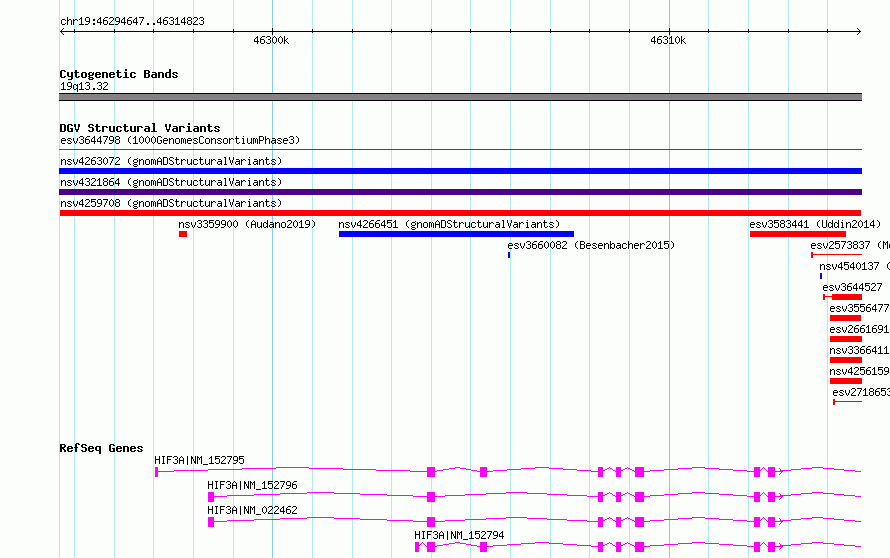890x558 pixels.
Task: Select the RefSeq Genes track title
Action: pos(102,448)
